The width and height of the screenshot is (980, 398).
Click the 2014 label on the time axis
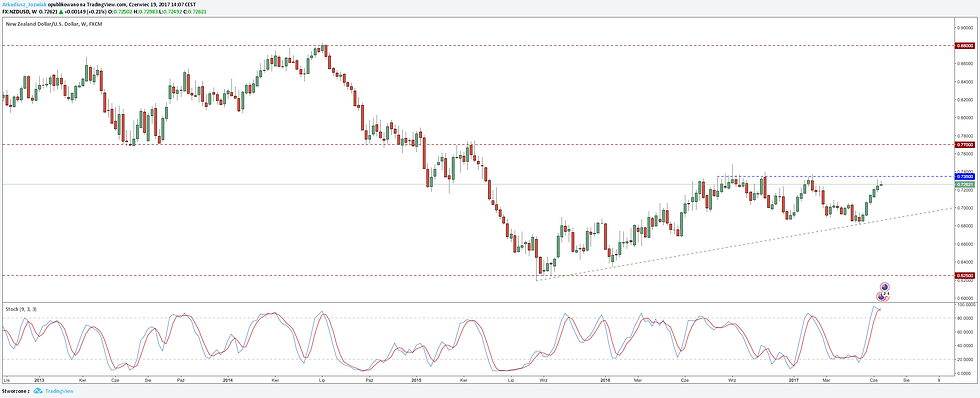point(228,379)
